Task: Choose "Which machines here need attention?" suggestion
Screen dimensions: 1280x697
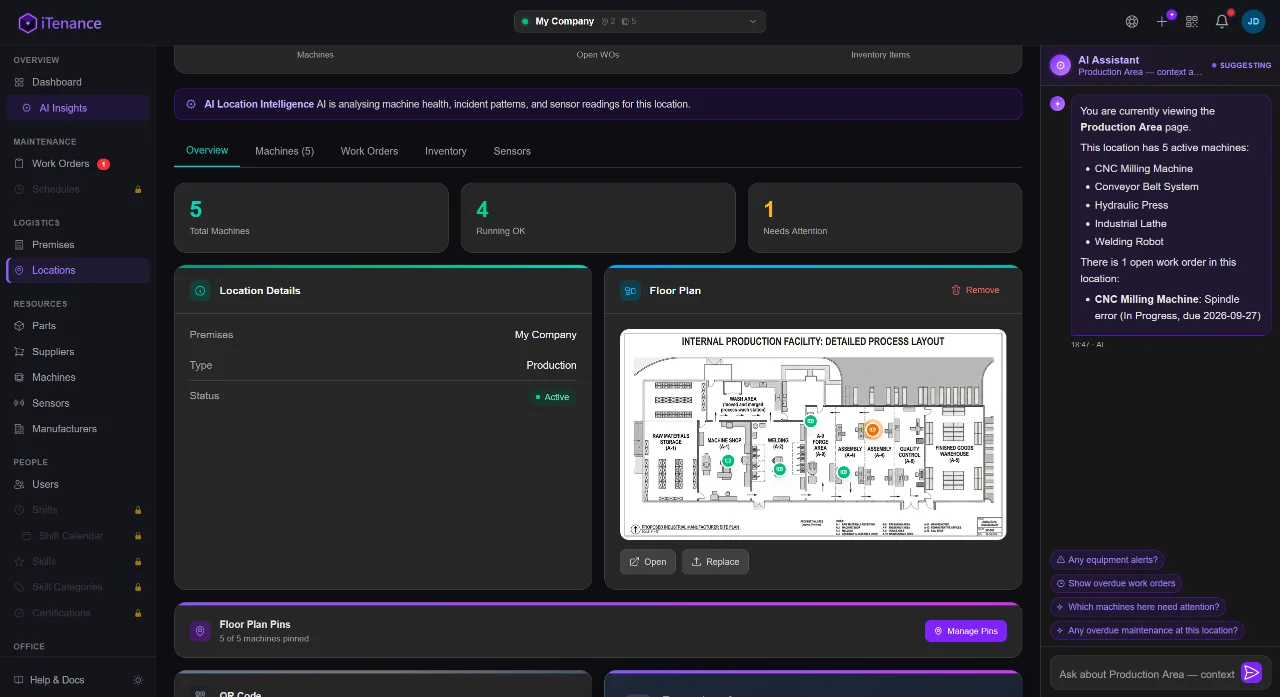Action: coord(1138,607)
